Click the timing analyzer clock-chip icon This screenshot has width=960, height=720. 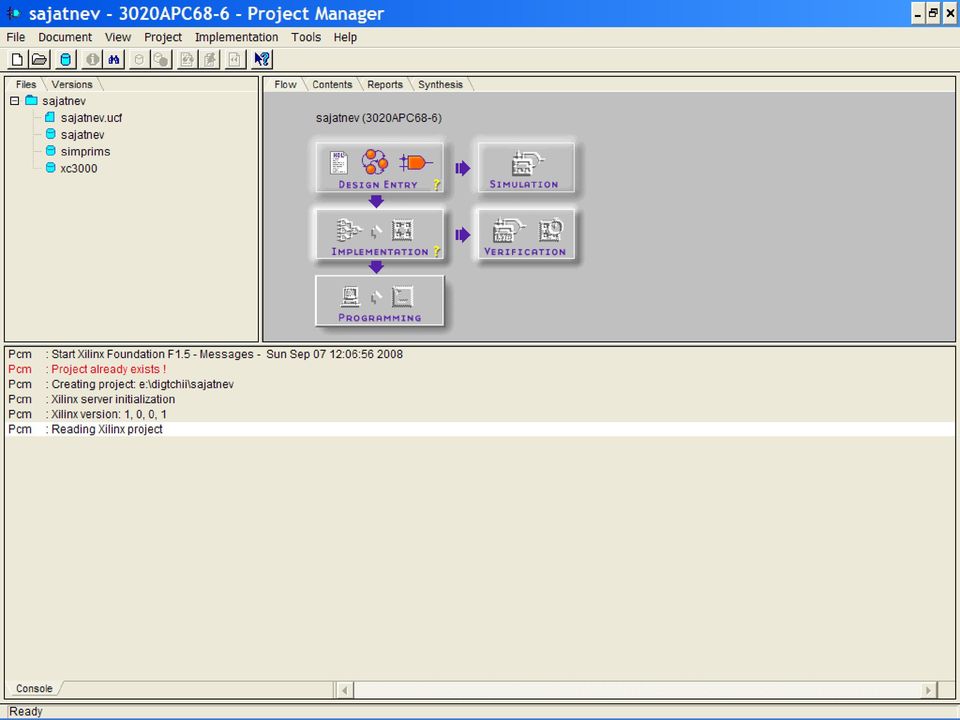point(551,230)
